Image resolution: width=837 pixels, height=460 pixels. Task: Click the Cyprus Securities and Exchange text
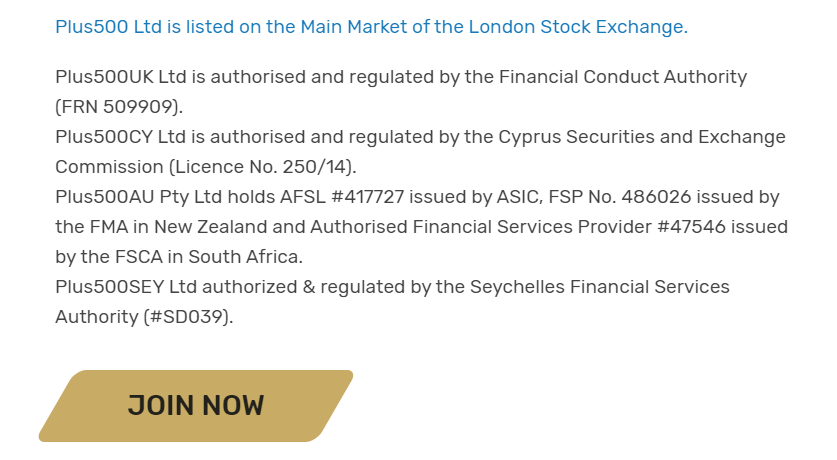(x=642, y=137)
